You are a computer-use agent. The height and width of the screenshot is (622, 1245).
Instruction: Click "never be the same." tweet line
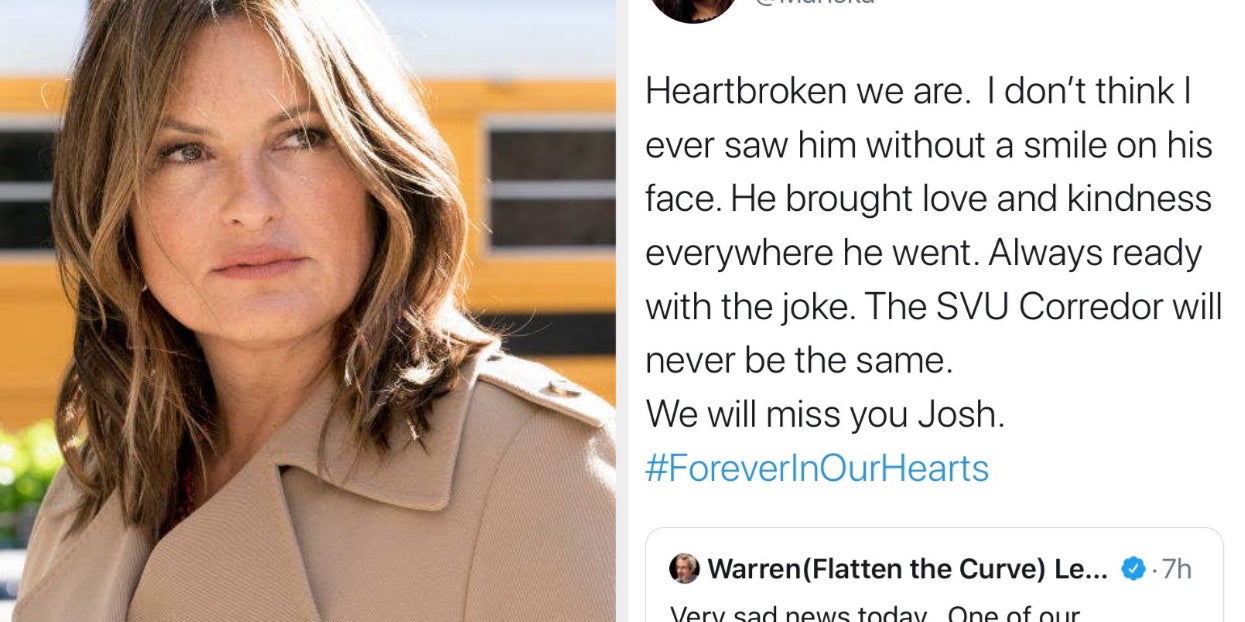coord(799,360)
